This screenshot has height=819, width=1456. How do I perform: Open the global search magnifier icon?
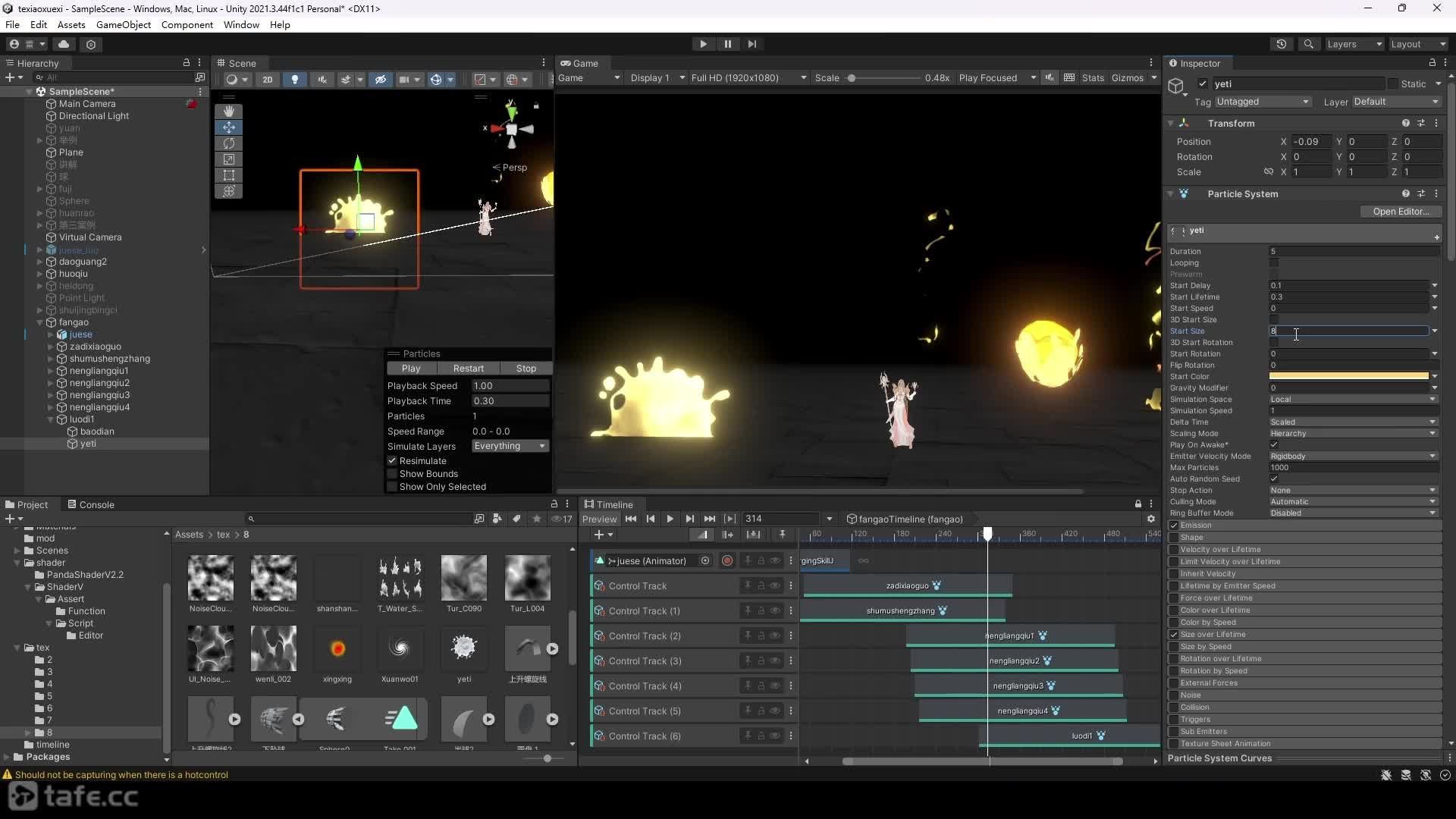point(1308,44)
